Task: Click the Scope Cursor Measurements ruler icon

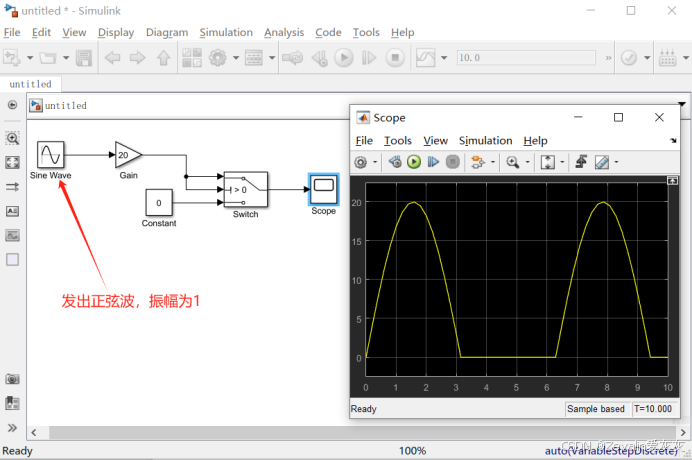Action: coord(602,162)
